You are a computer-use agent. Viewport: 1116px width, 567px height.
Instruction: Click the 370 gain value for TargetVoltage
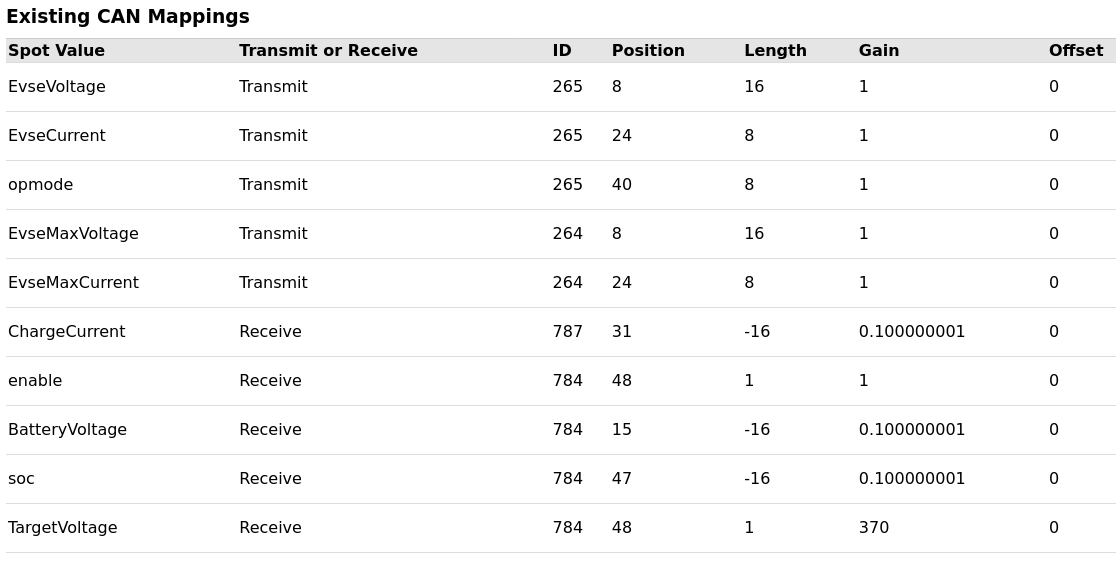(x=874, y=528)
